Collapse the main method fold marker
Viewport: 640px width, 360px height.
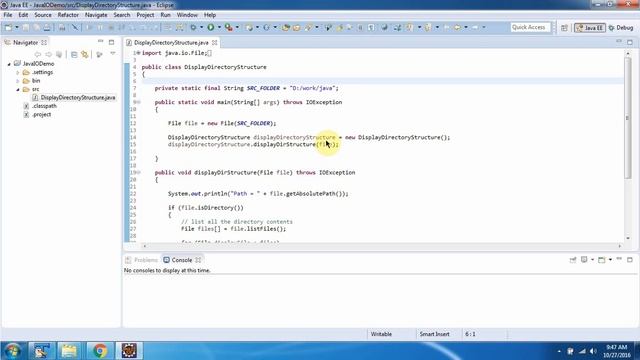(138, 102)
